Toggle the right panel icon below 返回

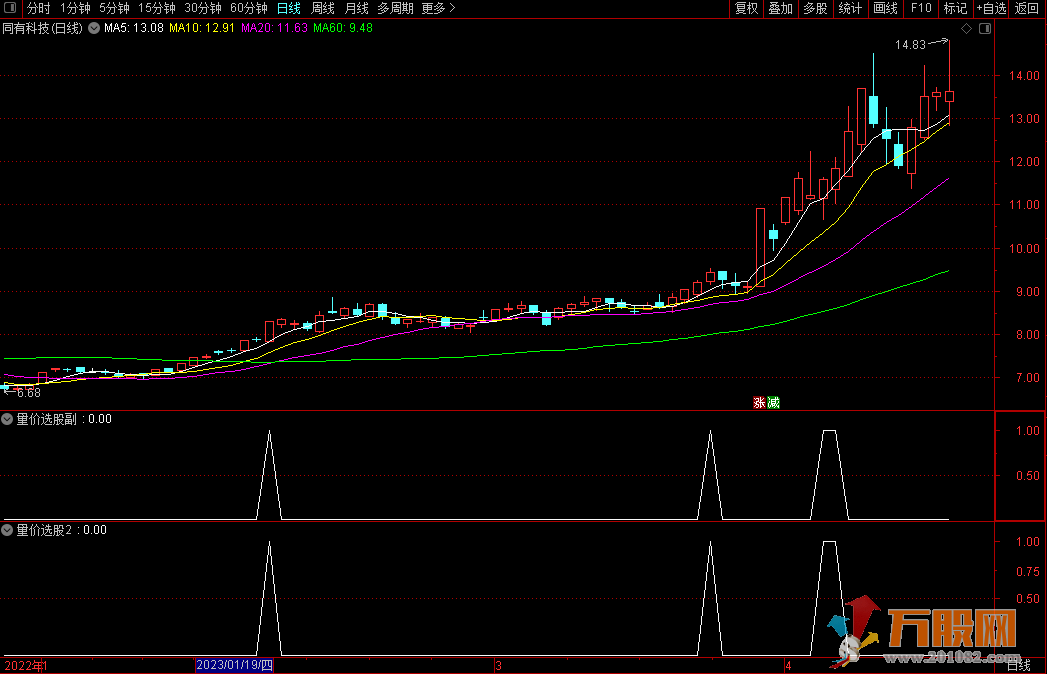[x=985, y=29]
